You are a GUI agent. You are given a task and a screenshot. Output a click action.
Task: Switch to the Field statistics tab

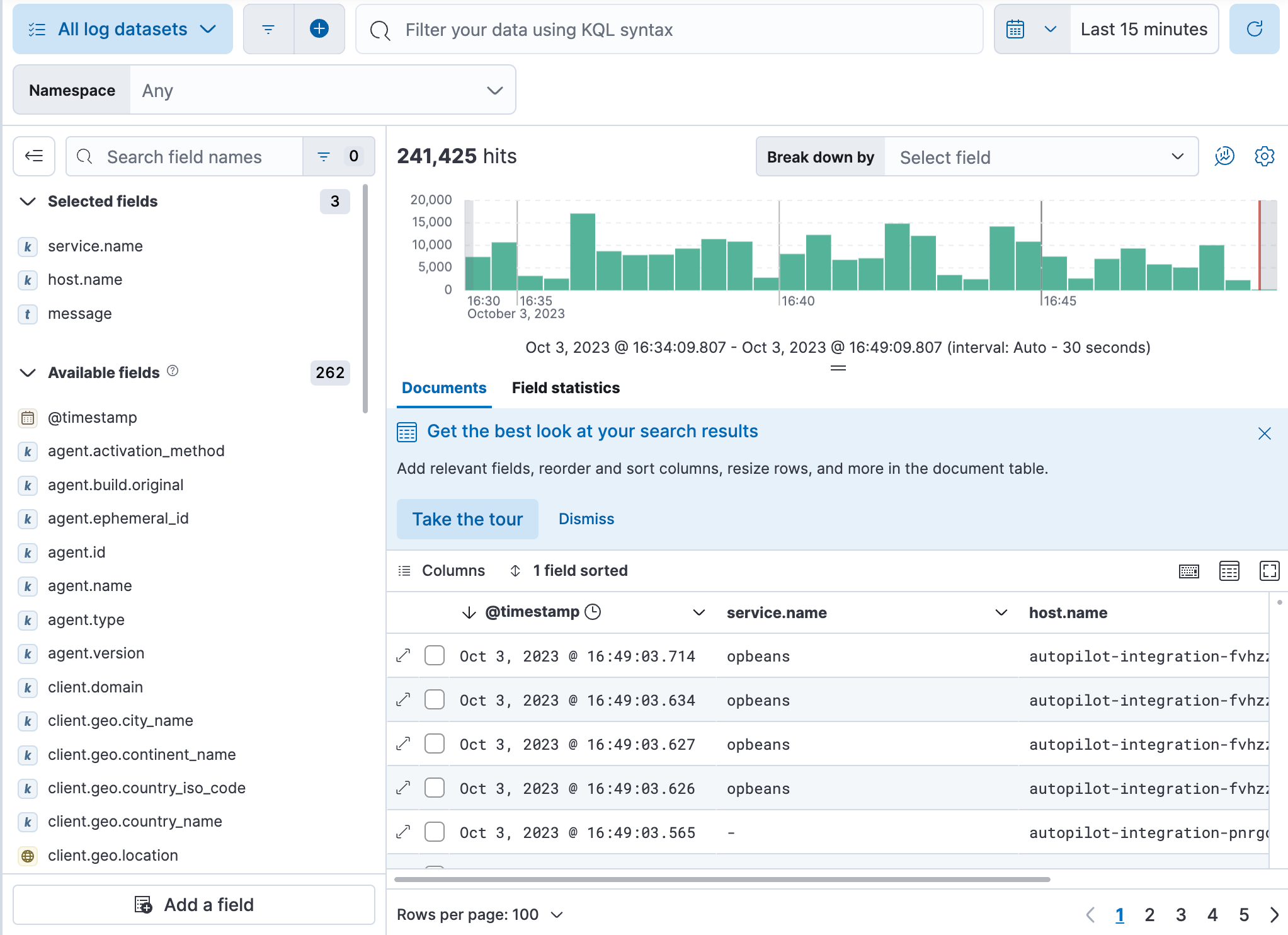pyautogui.click(x=566, y=387)
